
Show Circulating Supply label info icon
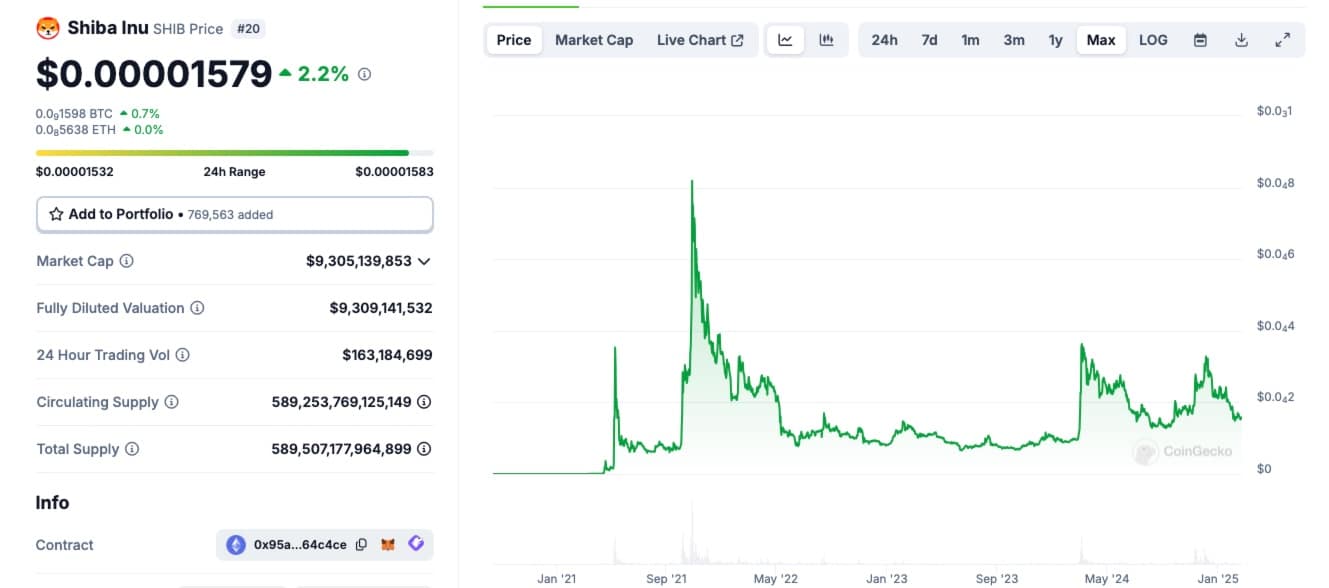coord(171,402)
